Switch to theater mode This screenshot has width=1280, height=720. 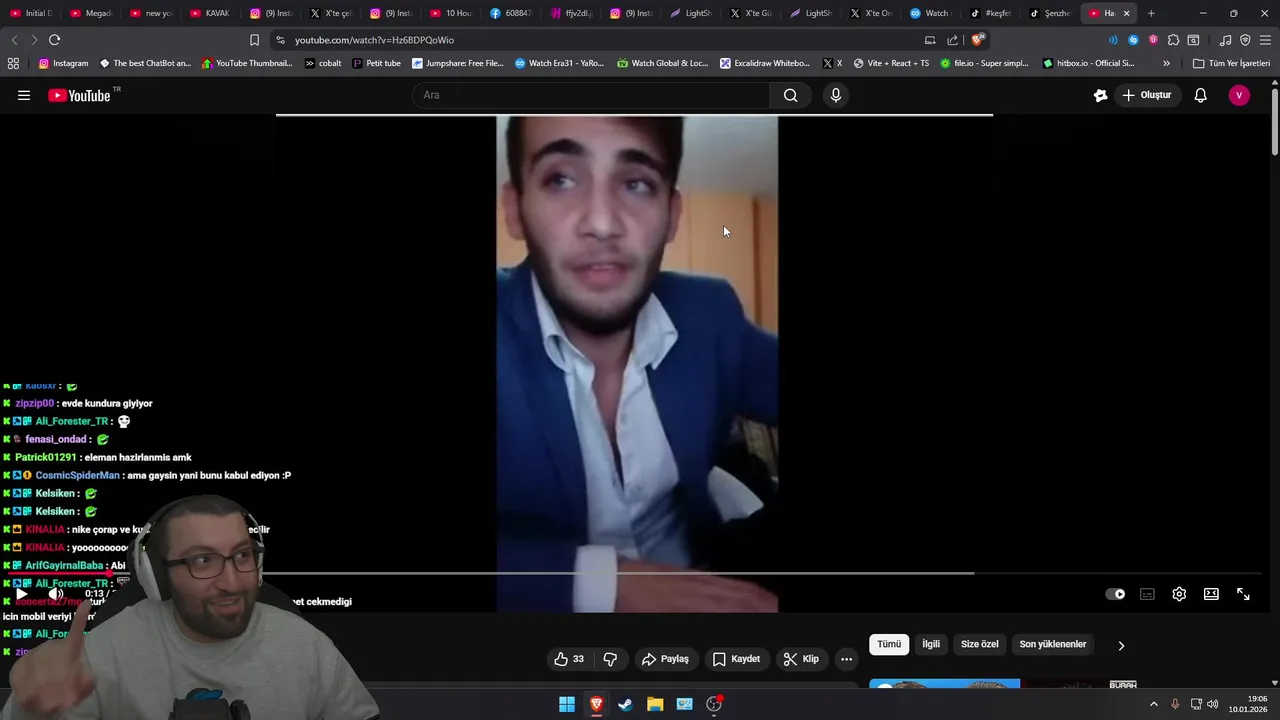pyautogui.click(x=1211, y=594)
